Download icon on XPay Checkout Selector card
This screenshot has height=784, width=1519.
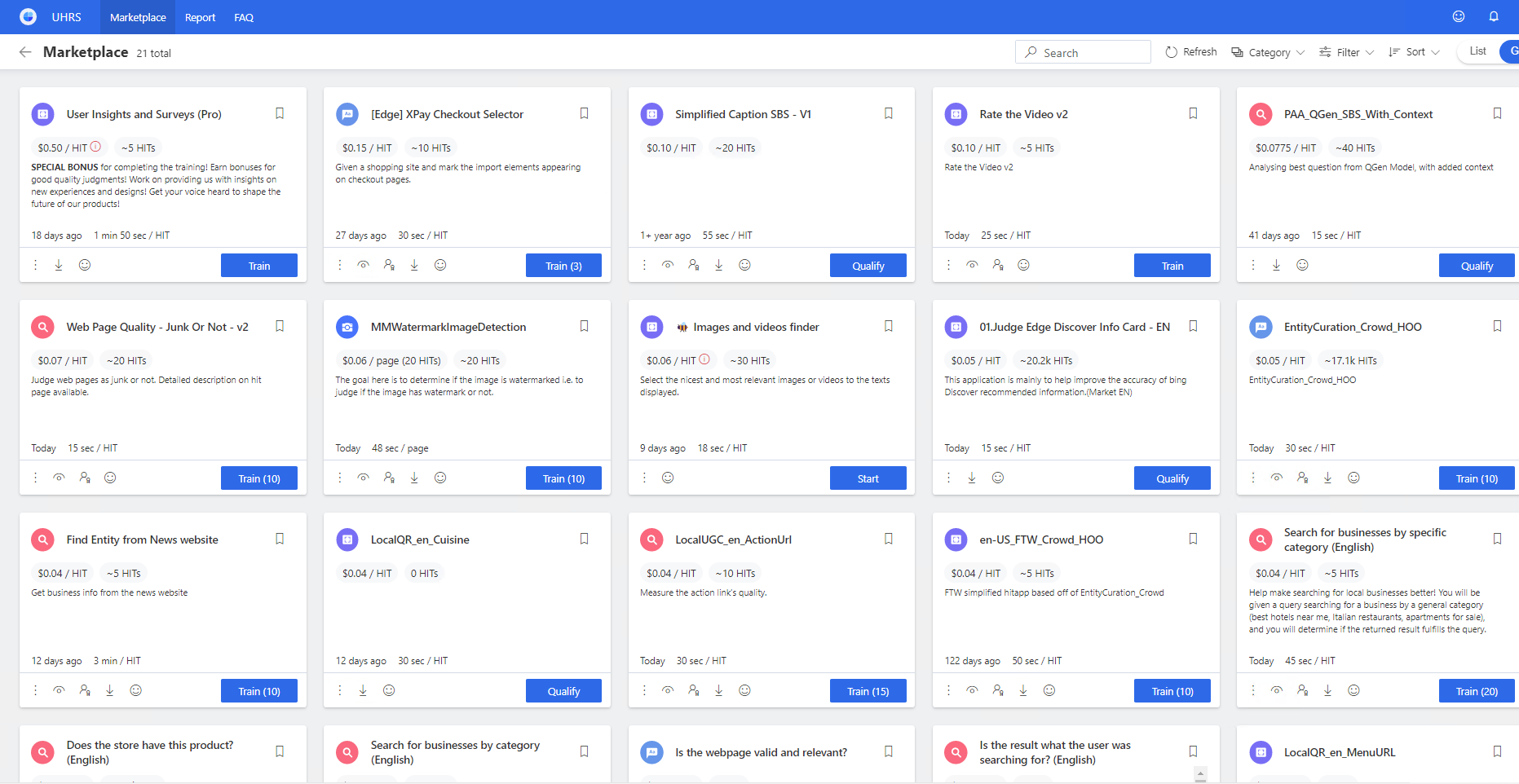point(414,265)
